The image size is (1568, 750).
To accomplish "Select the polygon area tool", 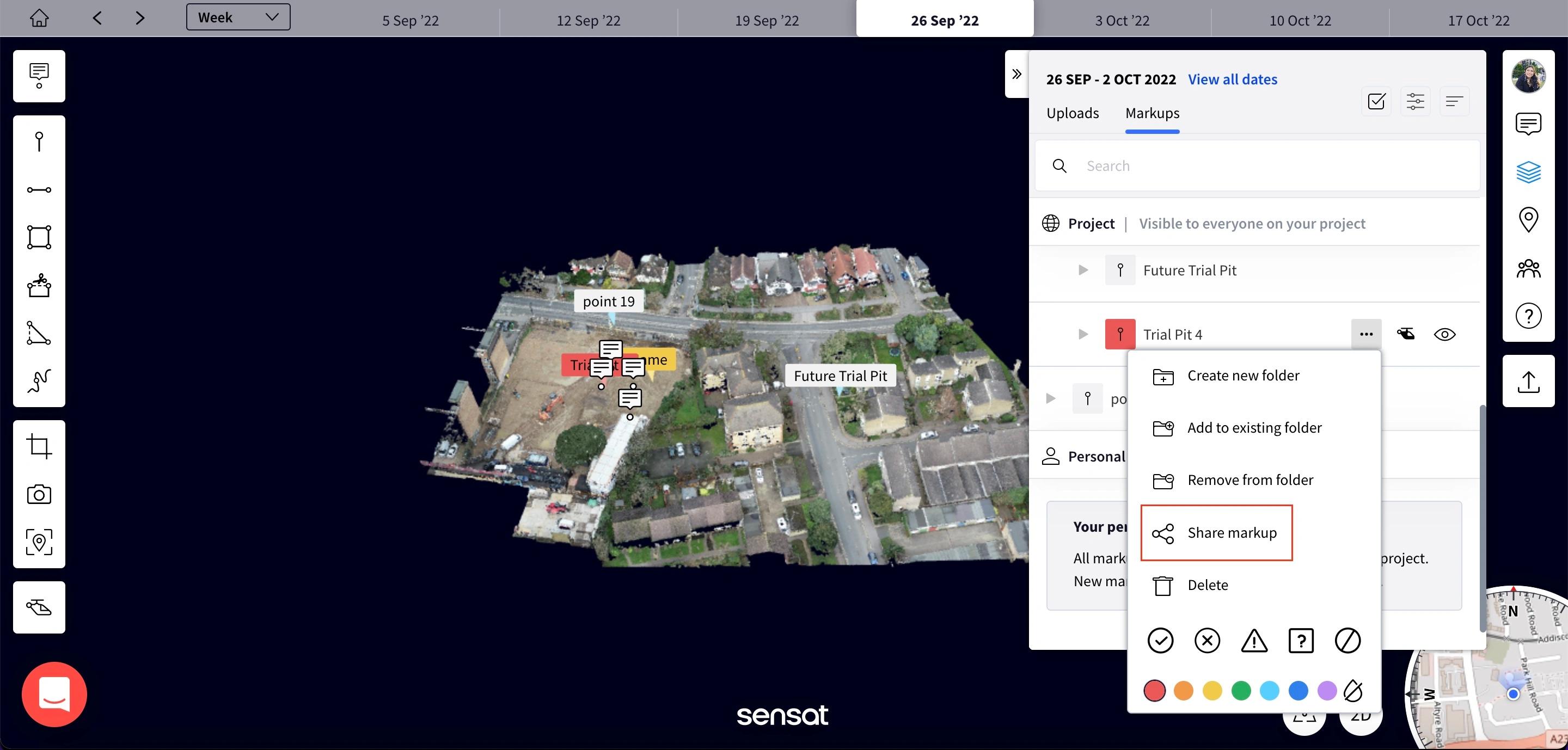I will [39, 237].
